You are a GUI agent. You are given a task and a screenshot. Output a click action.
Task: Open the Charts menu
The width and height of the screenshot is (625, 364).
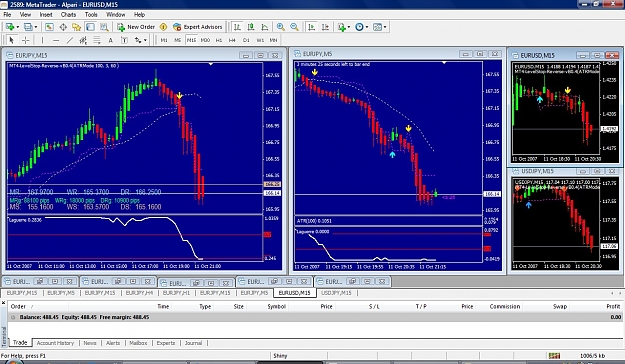coord(68,14)
